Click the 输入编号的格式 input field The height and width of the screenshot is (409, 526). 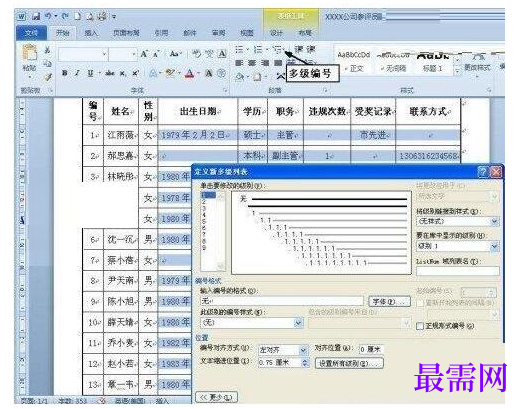[x=282, y=301]
